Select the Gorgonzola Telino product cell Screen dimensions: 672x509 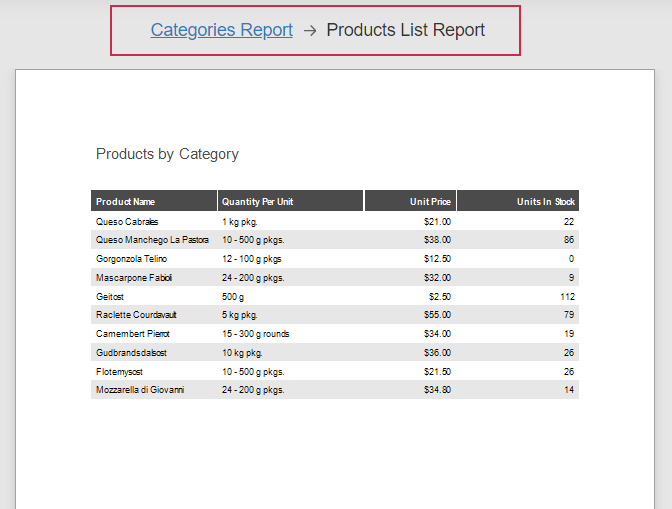click(x=130, y=259)
